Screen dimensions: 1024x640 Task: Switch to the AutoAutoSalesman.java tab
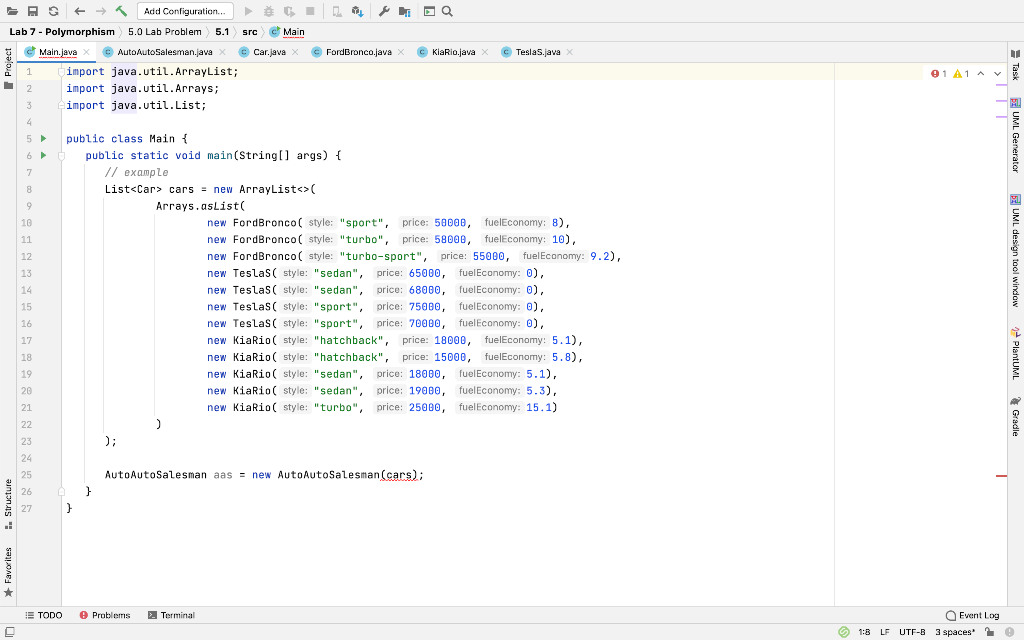[164, 51]
